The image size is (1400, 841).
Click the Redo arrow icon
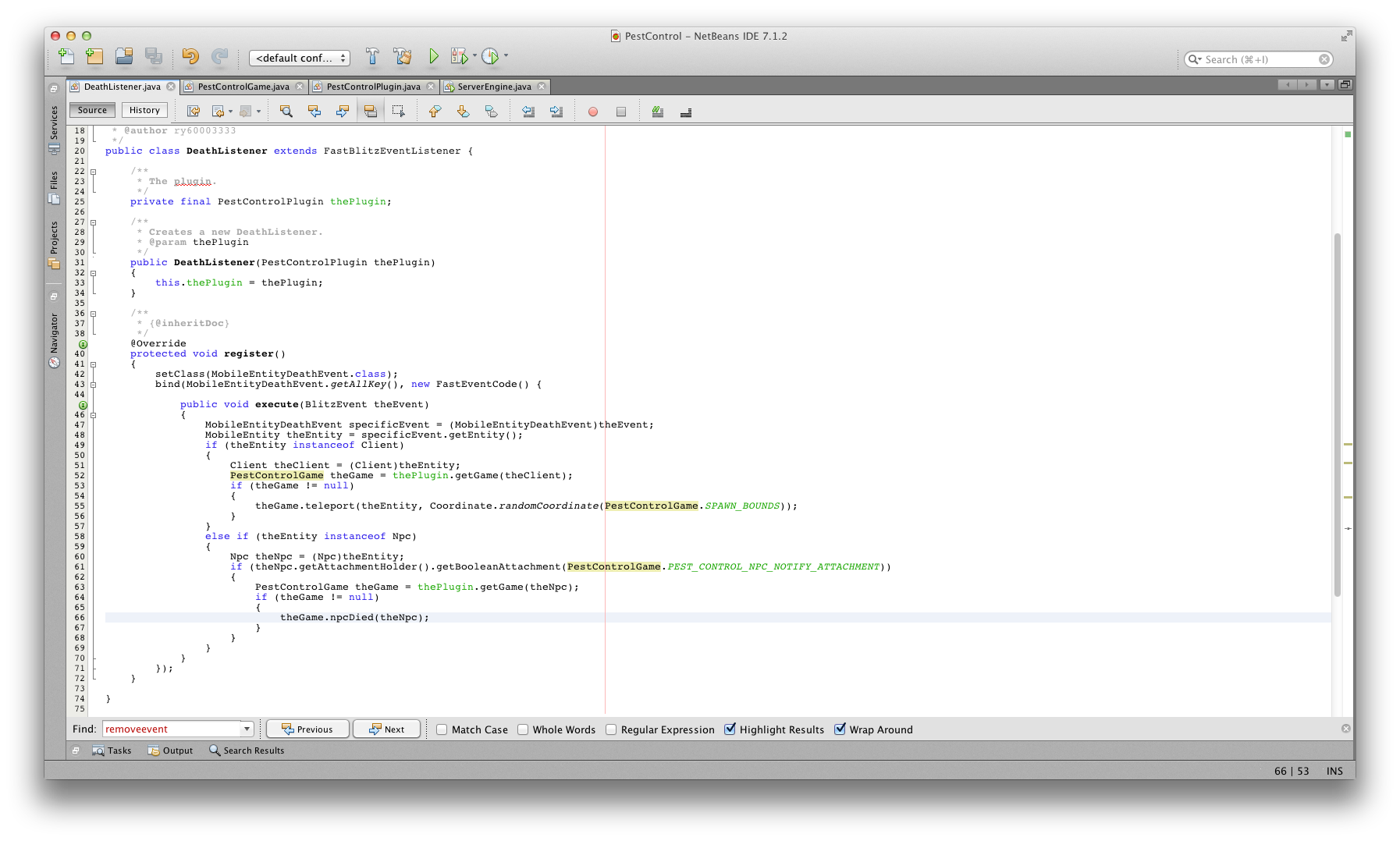220,56
